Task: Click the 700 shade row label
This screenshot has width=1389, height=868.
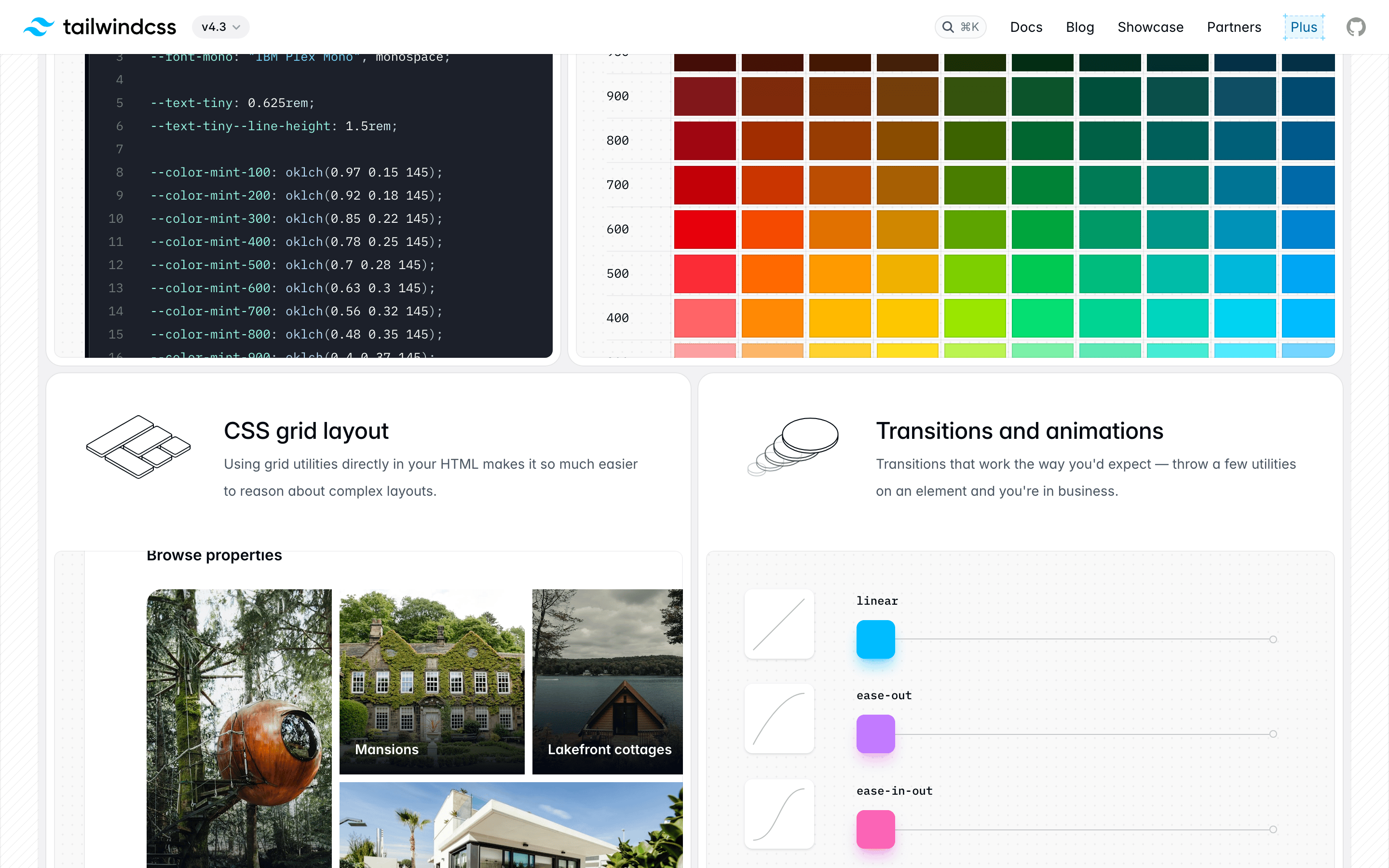Action: coord(618,185)
